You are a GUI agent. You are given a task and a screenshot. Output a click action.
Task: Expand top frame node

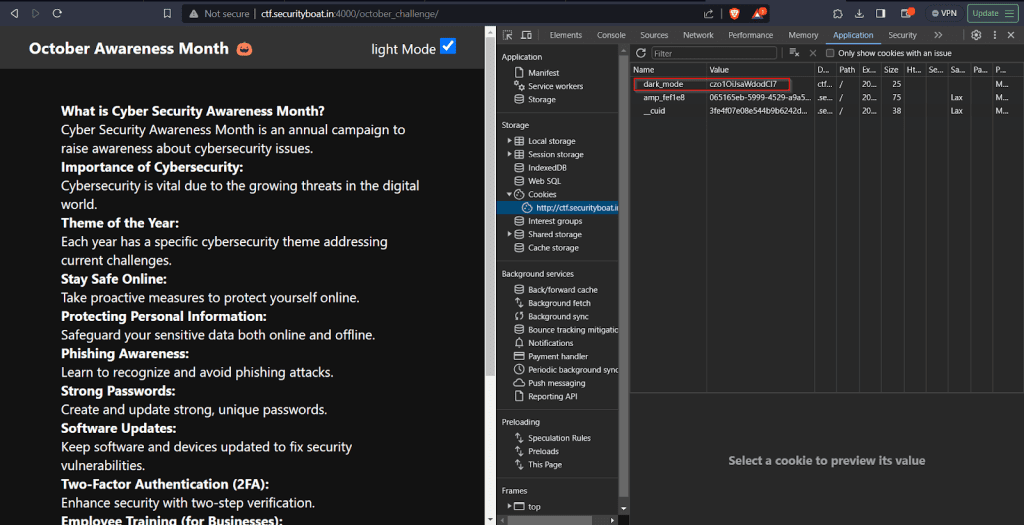(x=509, y=507)
